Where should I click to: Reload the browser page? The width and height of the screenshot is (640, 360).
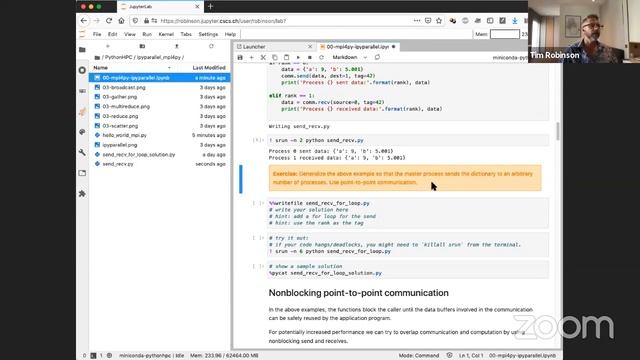click(x=109, y=20)
